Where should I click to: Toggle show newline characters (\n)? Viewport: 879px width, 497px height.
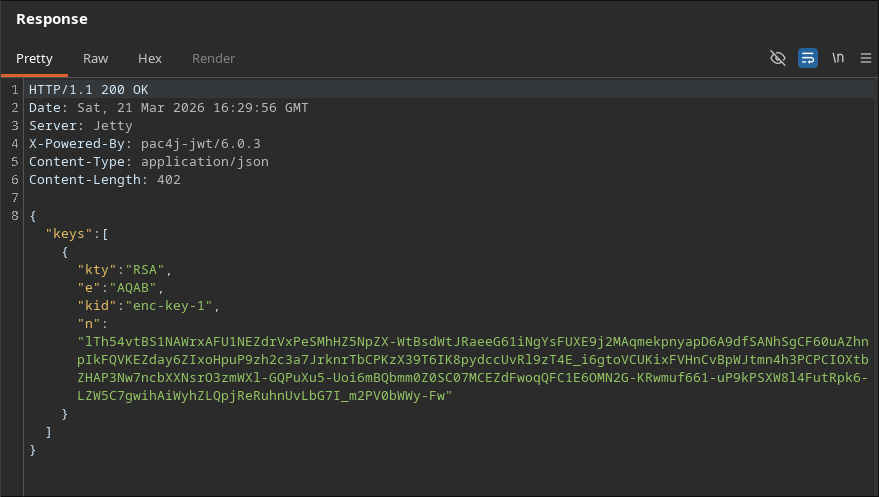tap(838, 58)
